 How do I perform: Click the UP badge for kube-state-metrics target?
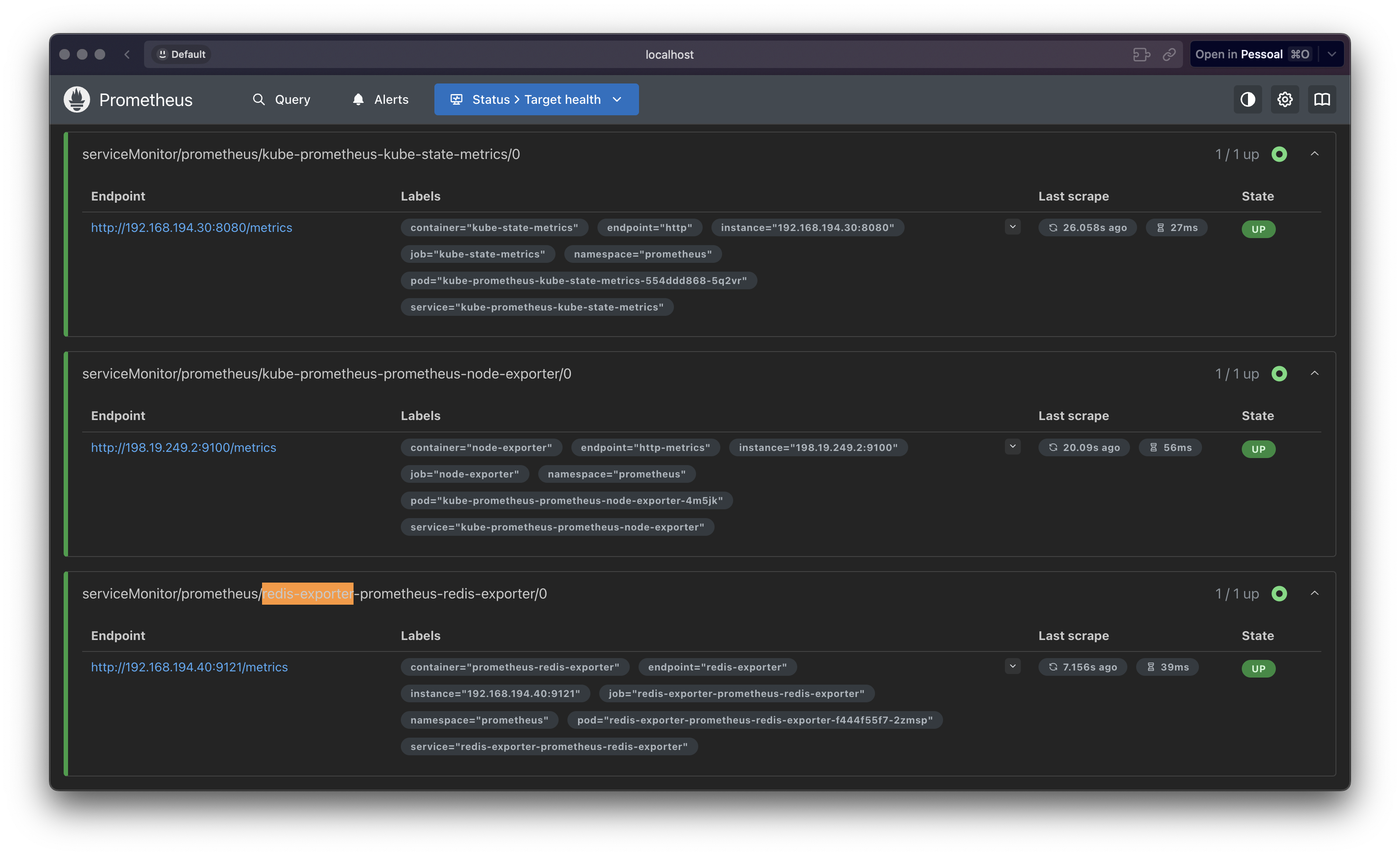coord(1259,229)
